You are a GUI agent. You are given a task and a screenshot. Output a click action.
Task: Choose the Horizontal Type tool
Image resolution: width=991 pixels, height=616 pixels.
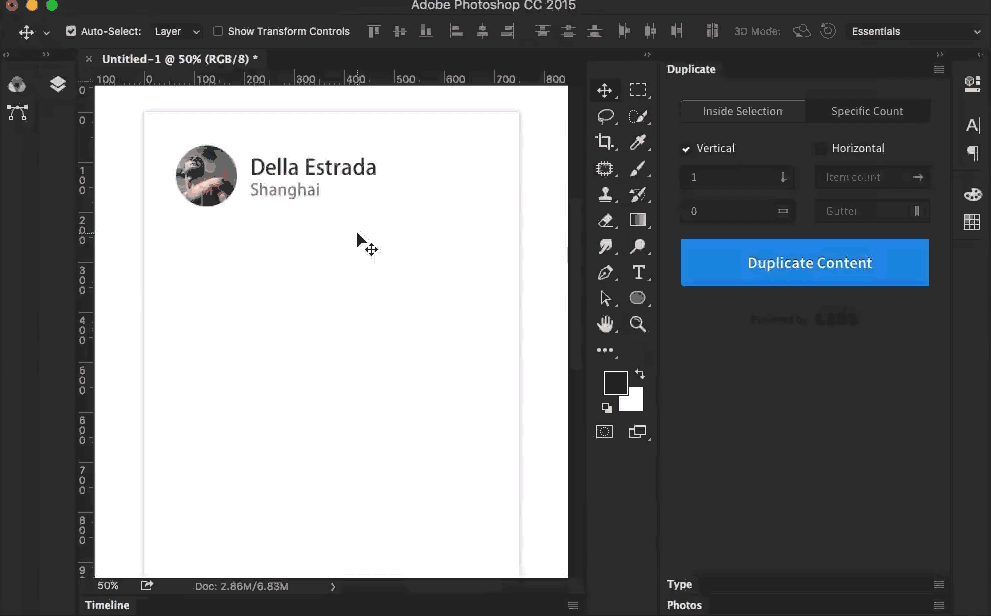[638, 272]
